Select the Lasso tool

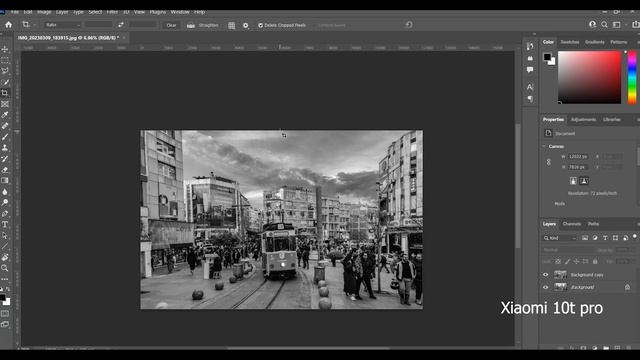(5, 71)
